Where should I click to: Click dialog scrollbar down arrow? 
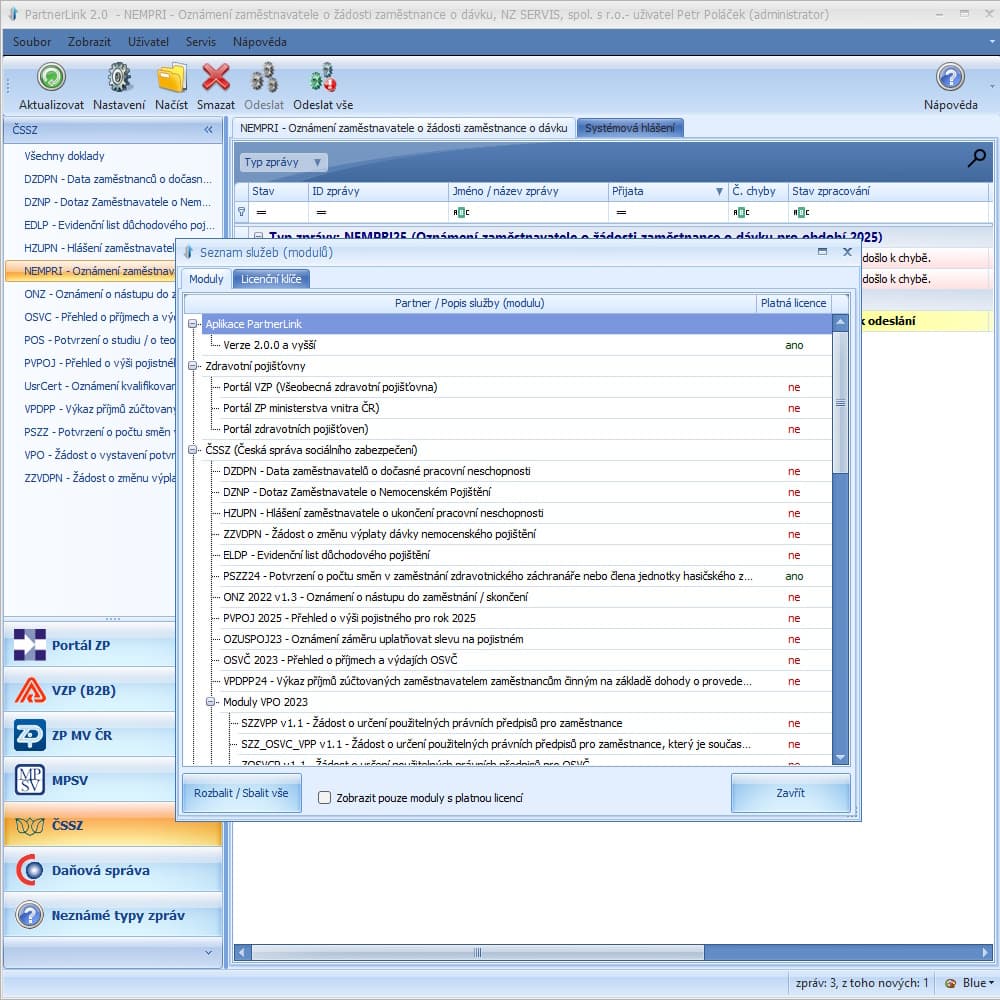840,757
